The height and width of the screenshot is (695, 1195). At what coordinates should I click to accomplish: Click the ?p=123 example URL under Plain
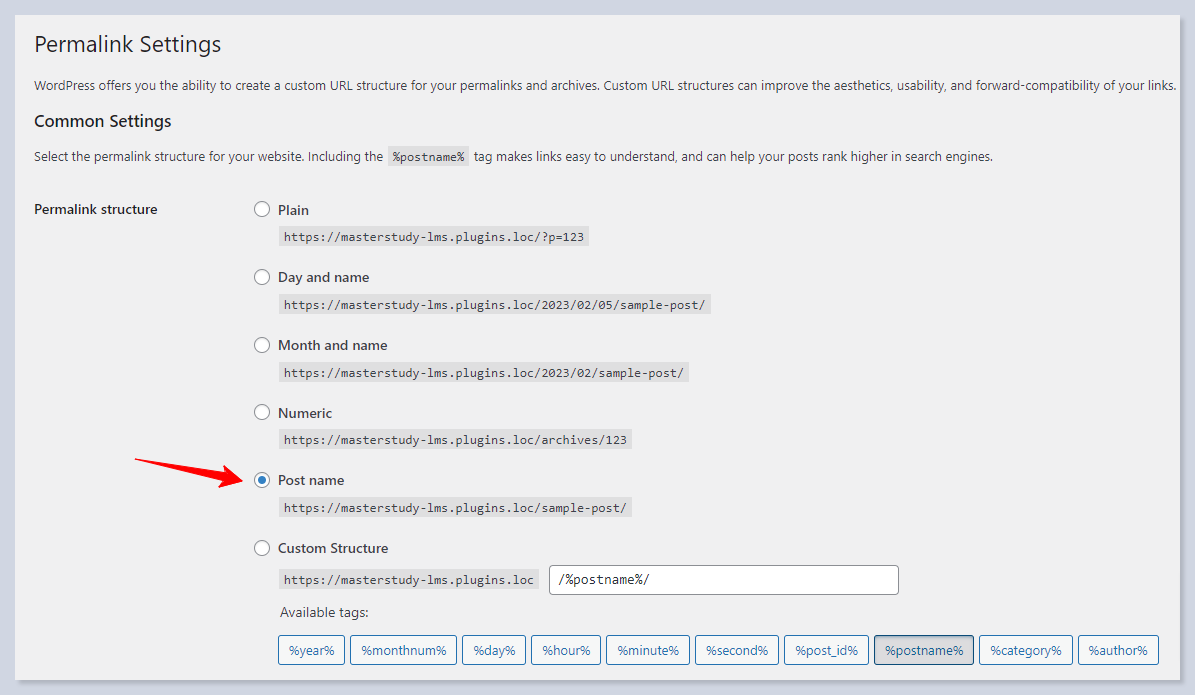click(433, 237)
